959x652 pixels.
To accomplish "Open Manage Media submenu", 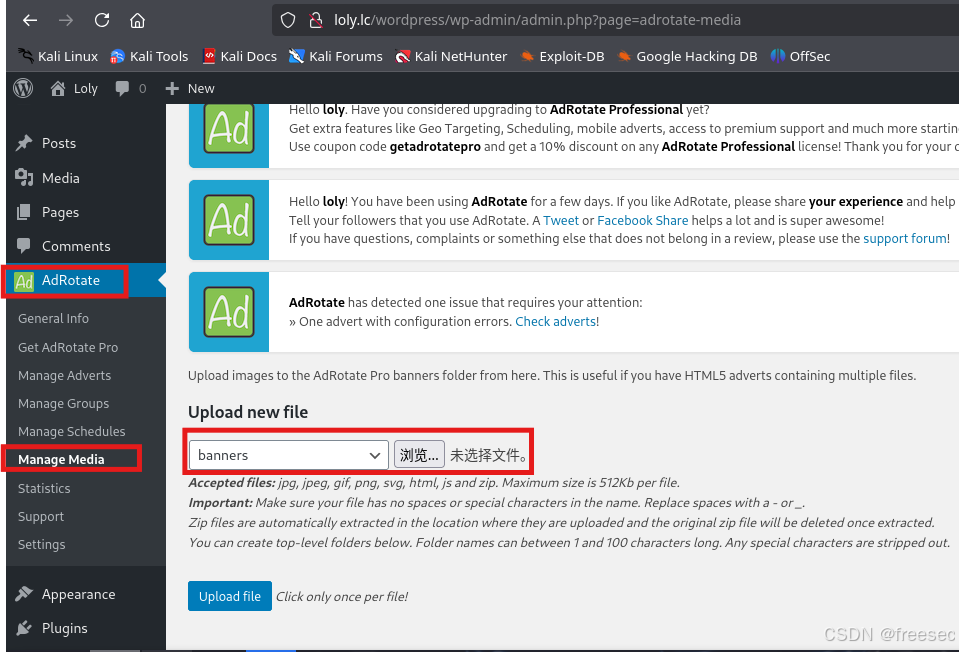I will (x=61, y=459).
